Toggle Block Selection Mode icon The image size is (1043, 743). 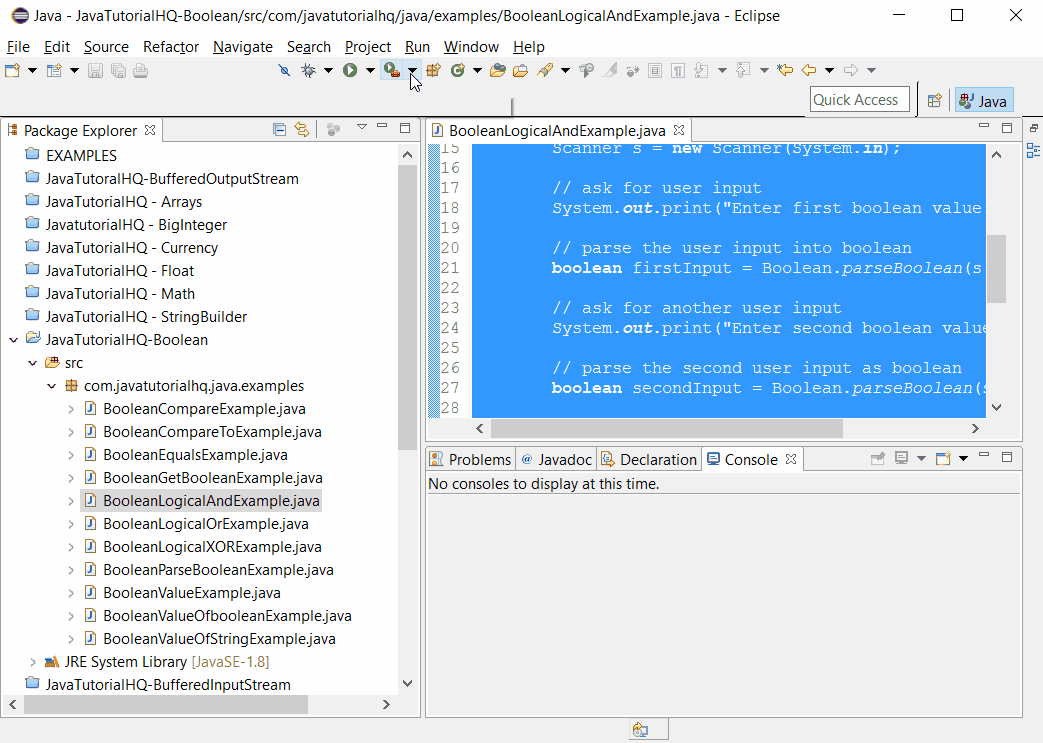coord(655,70)
